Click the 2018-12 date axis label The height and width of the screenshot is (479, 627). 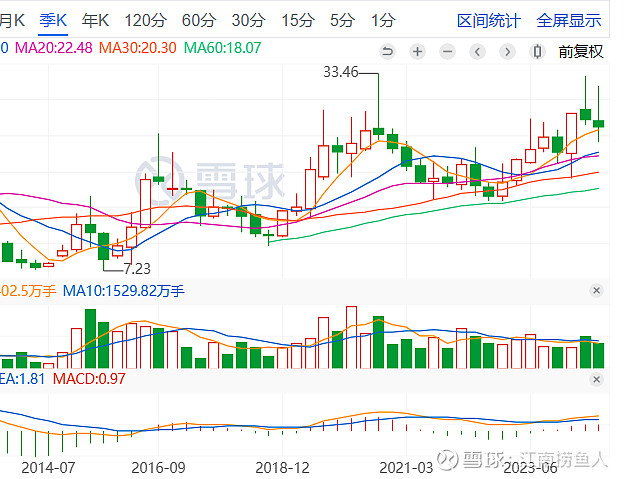282,468
